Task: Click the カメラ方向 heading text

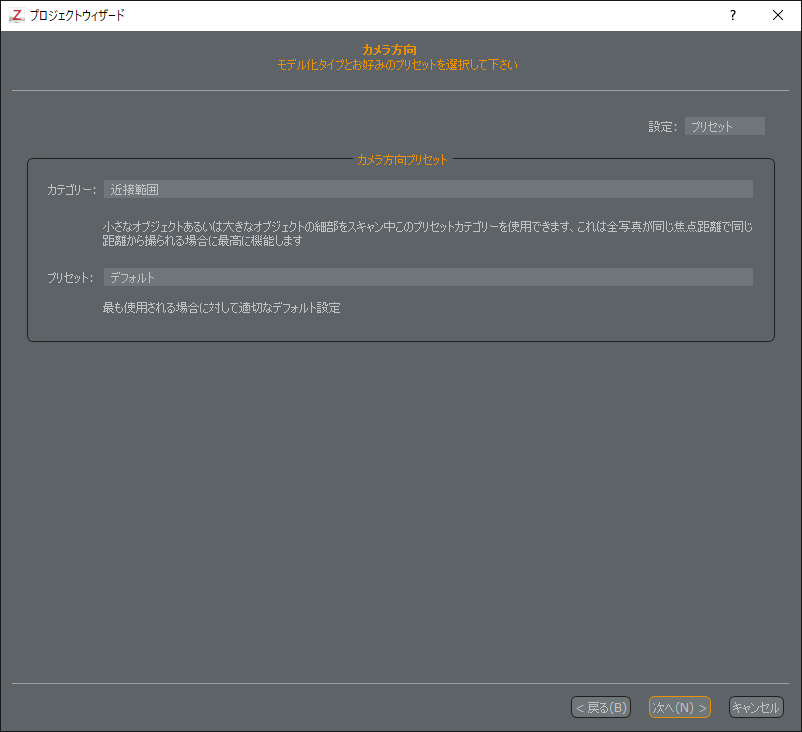Action: click(x=389, y=50)
